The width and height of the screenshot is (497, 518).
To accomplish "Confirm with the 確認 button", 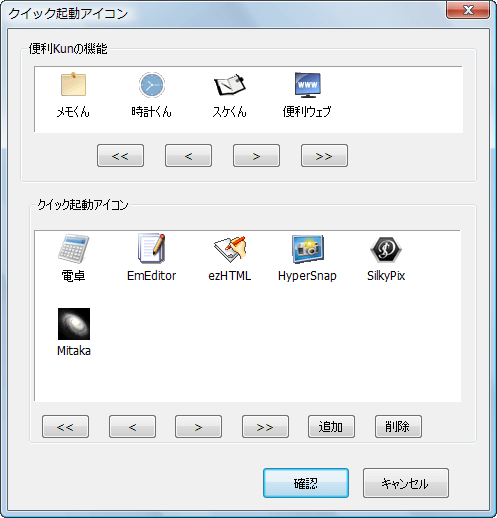I will (x=306, y=483).
